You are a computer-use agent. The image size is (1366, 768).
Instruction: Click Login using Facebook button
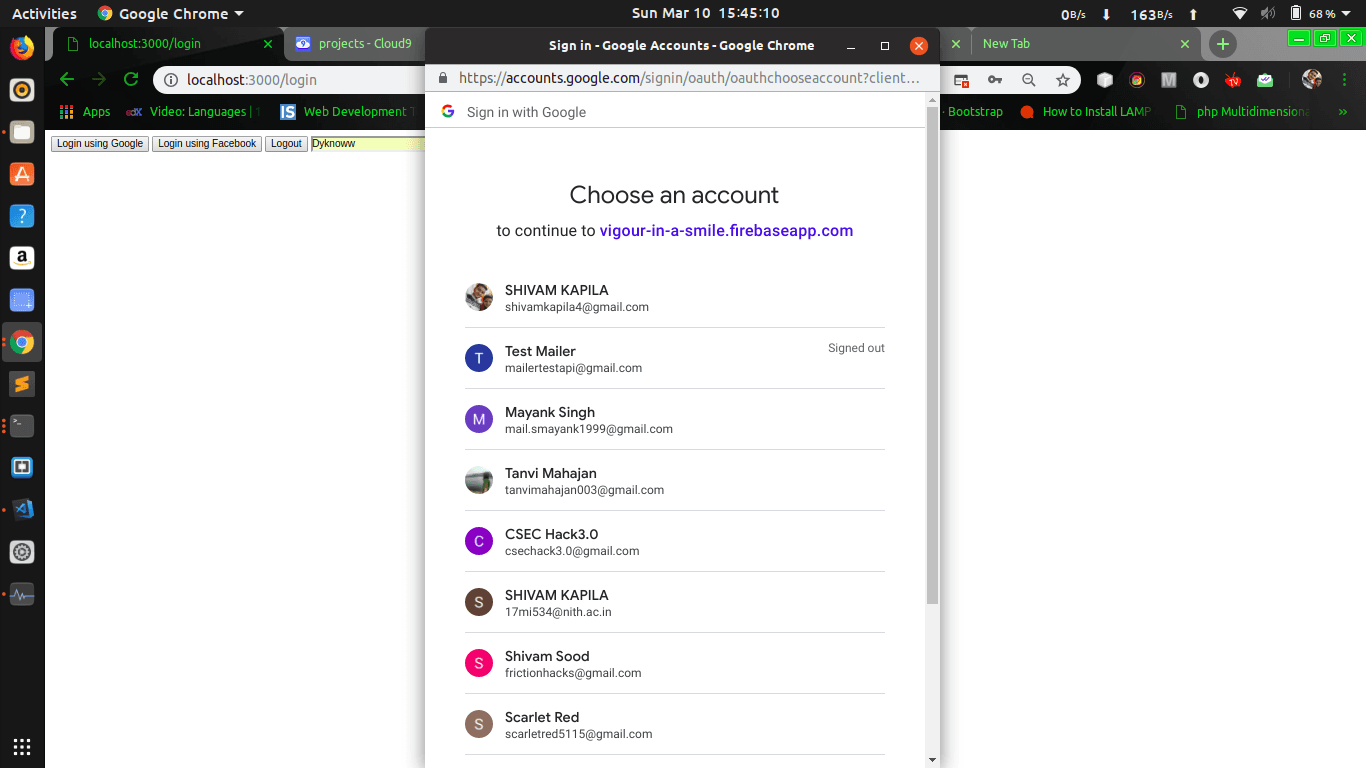pyautogui.click(x=207, y=144)
